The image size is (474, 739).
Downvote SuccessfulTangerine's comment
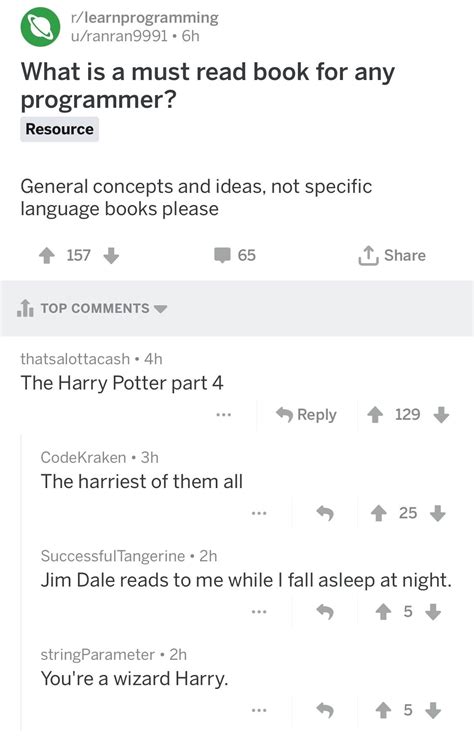coord(433,612)
